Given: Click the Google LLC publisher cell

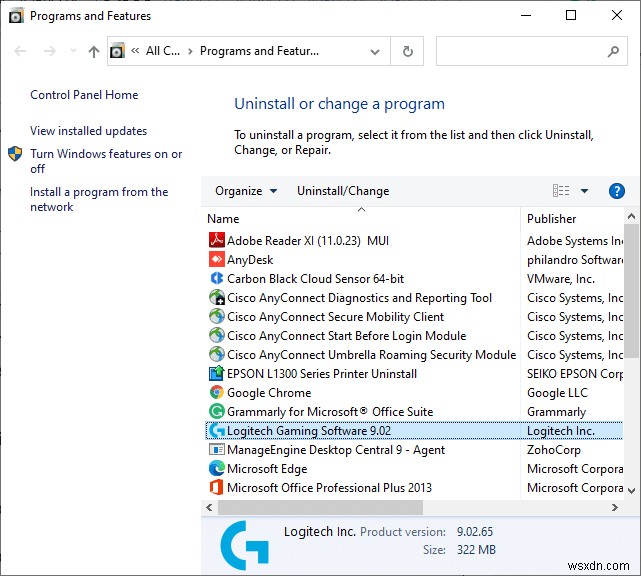Looking at the screenshot, I should [557, 392].
